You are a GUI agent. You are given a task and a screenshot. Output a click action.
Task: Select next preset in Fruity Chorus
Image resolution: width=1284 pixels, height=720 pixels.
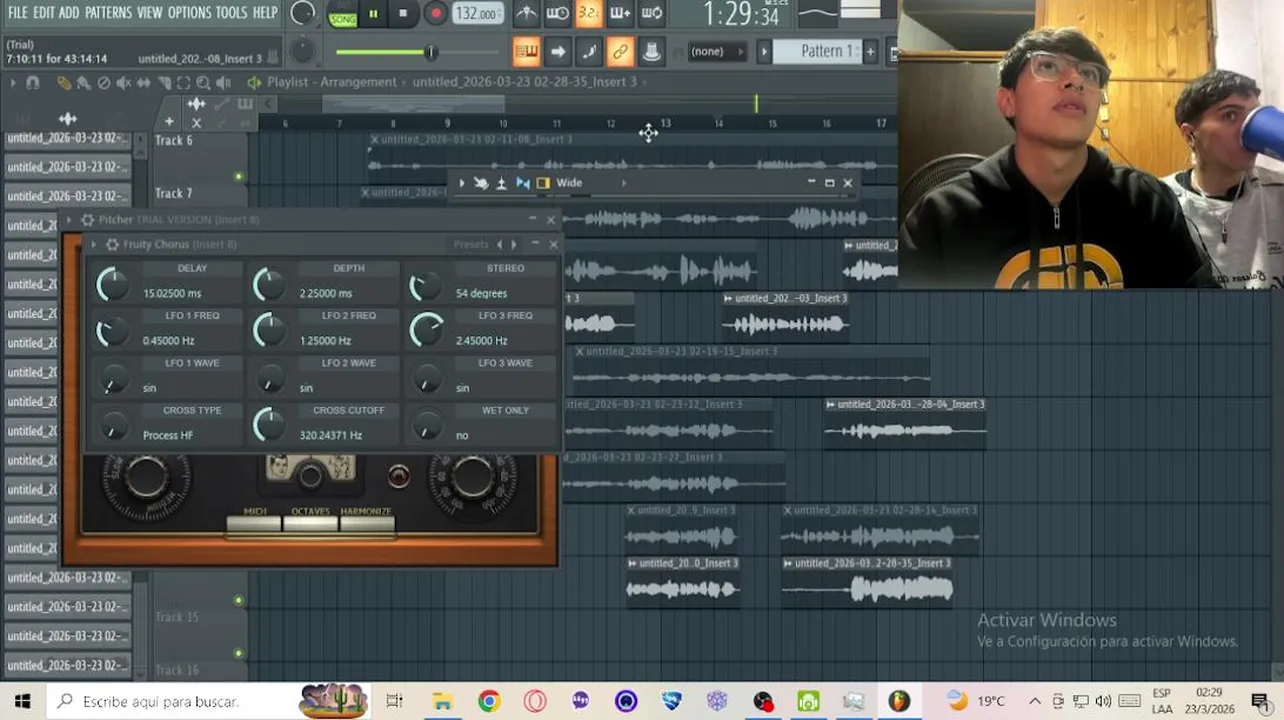[x=514, y=244]
